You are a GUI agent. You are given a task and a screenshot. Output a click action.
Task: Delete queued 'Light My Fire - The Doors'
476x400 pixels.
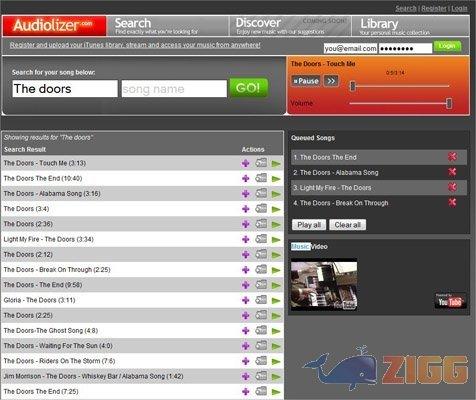pyautogui.click(x=452, y=187)
